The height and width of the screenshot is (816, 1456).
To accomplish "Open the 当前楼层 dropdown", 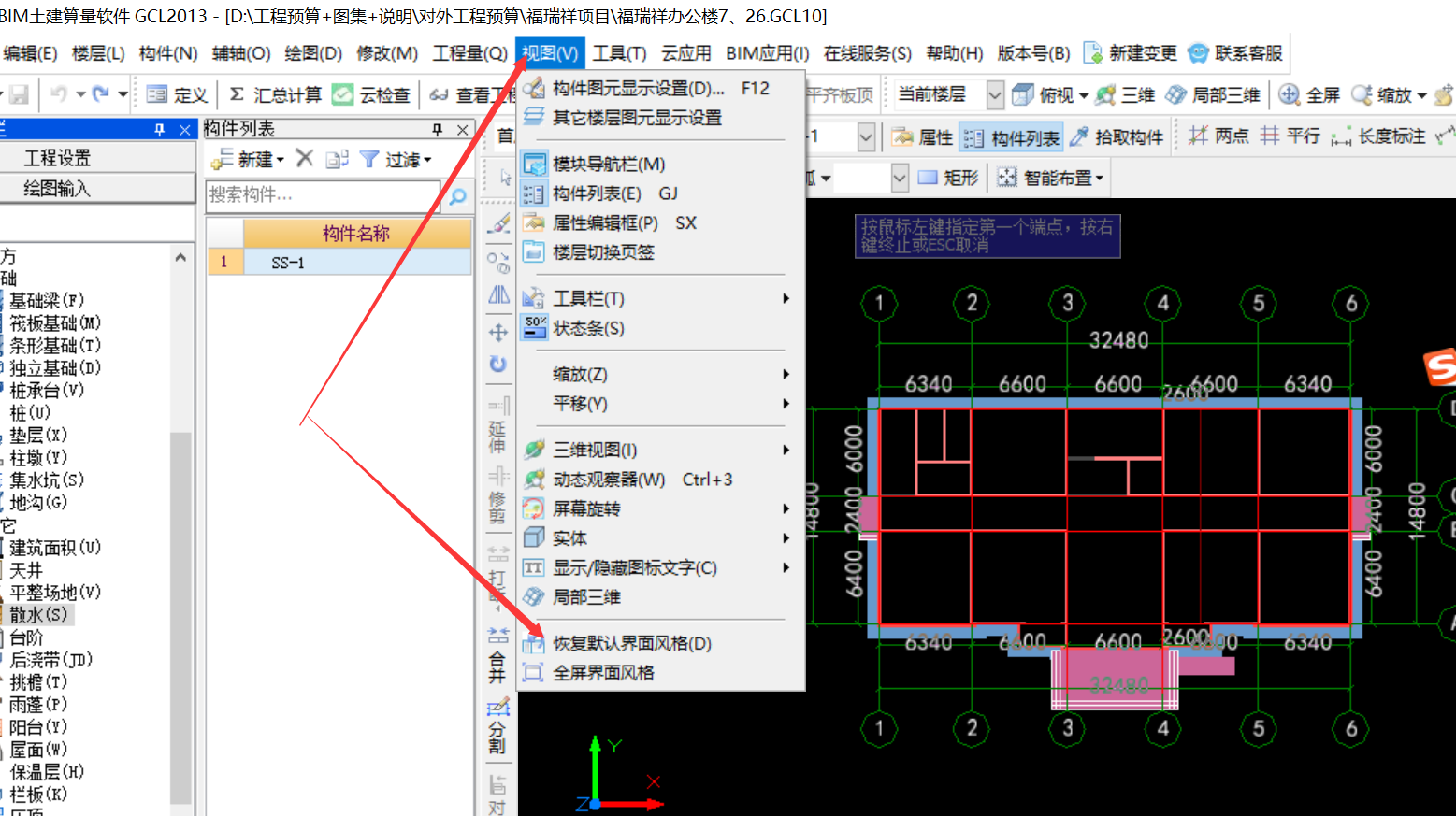I will 995,94.
